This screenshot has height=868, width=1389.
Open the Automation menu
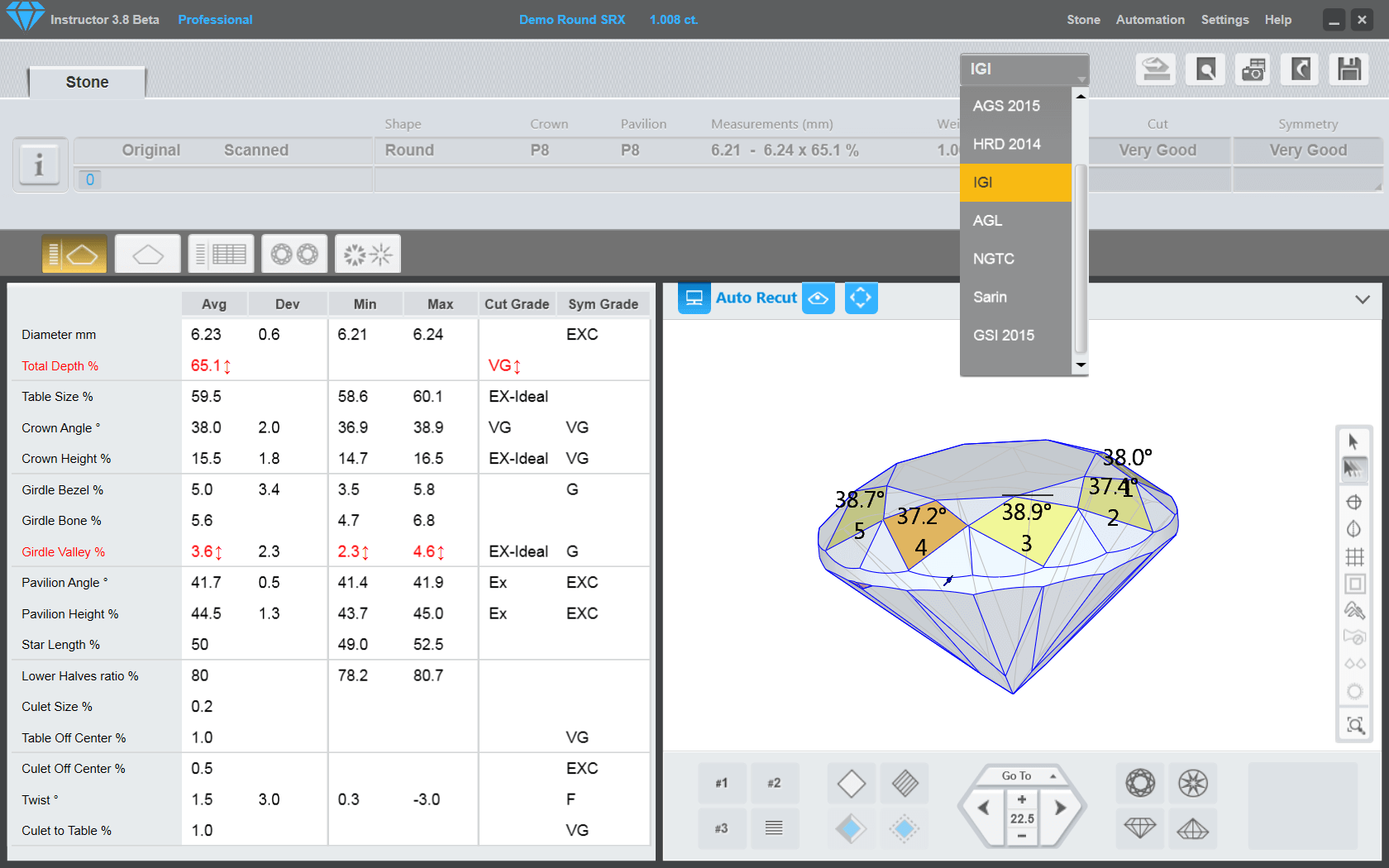point(1150,20)
